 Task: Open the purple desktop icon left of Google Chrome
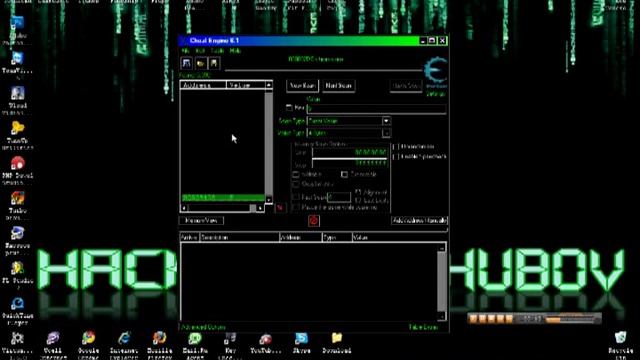pos(53,339)
